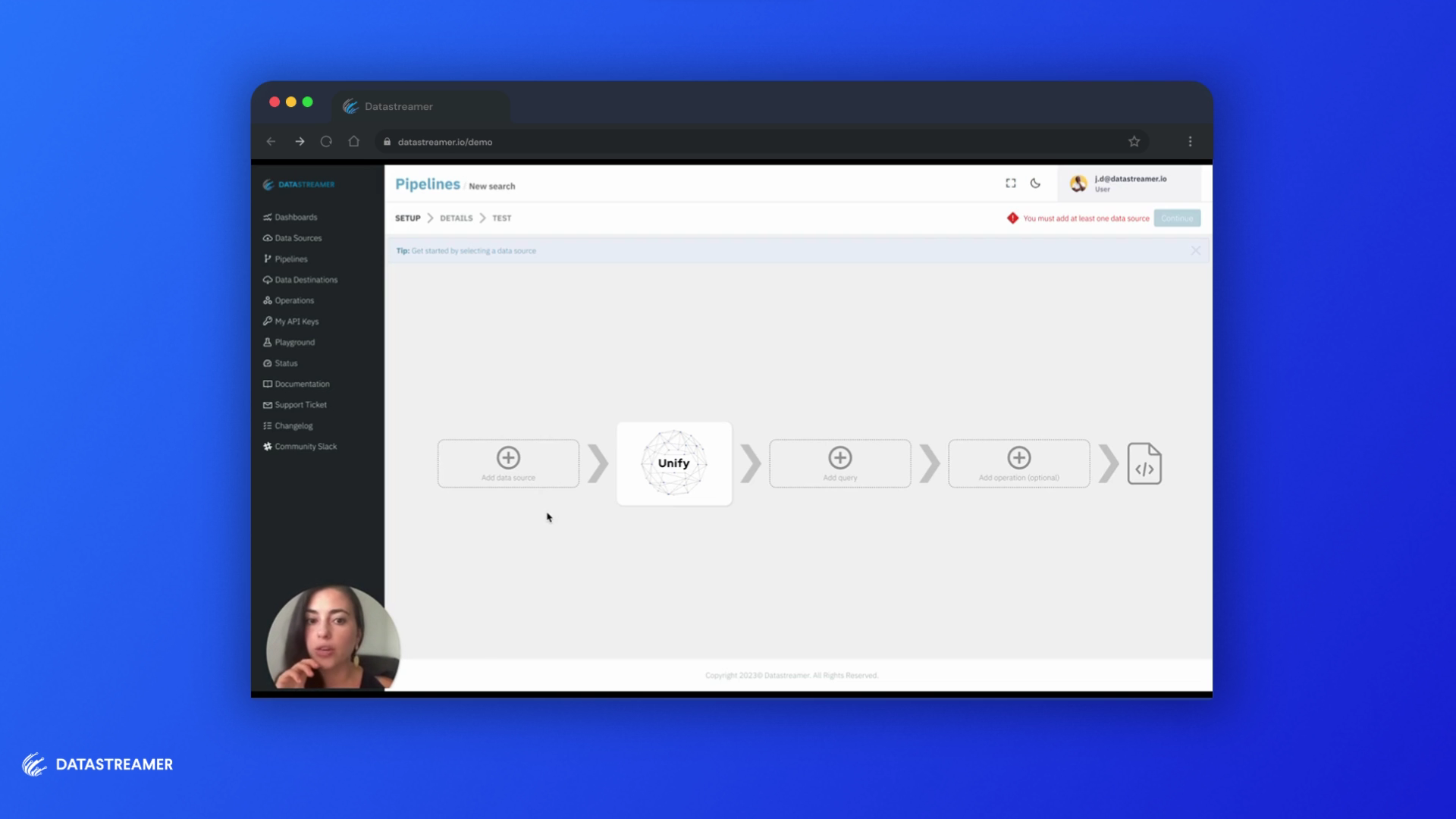Open the Add data source plus icon
Viewport: 1456px width, 819px height.
pos(508,457)
